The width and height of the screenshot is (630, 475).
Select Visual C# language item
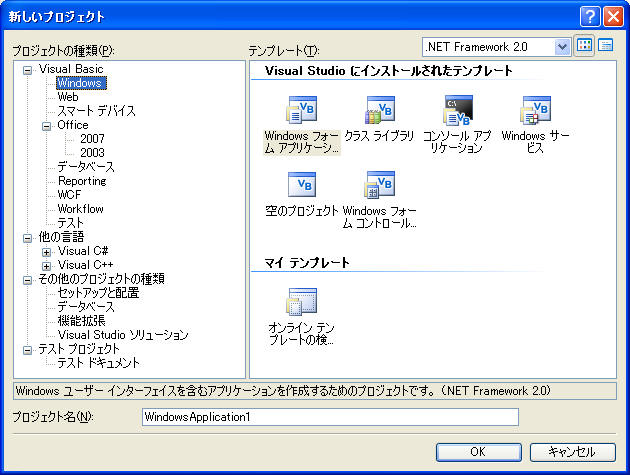click(x=83, y=251)
